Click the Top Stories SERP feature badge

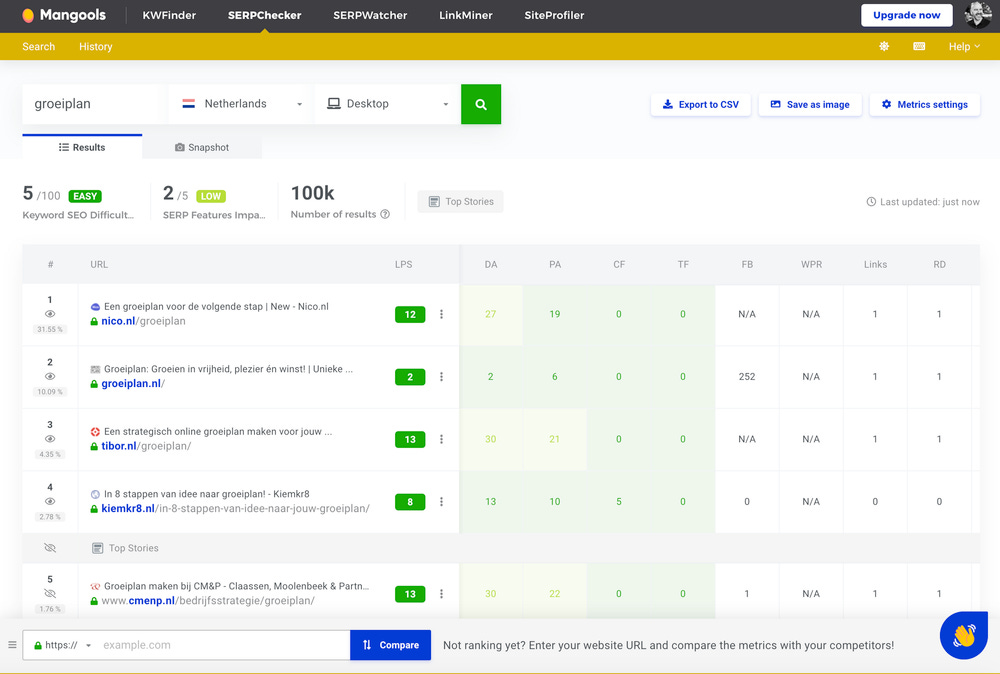pyautogui.click(x=460, y=201)
